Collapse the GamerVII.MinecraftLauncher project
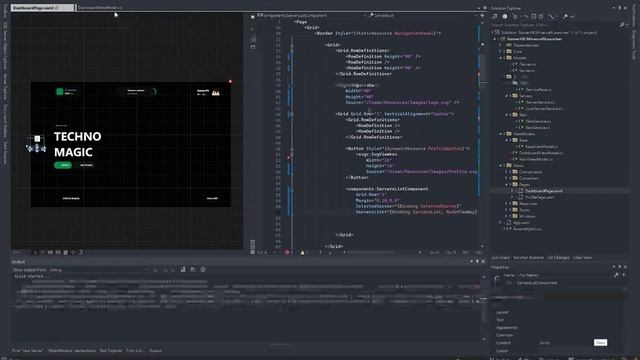 [495, 39]
